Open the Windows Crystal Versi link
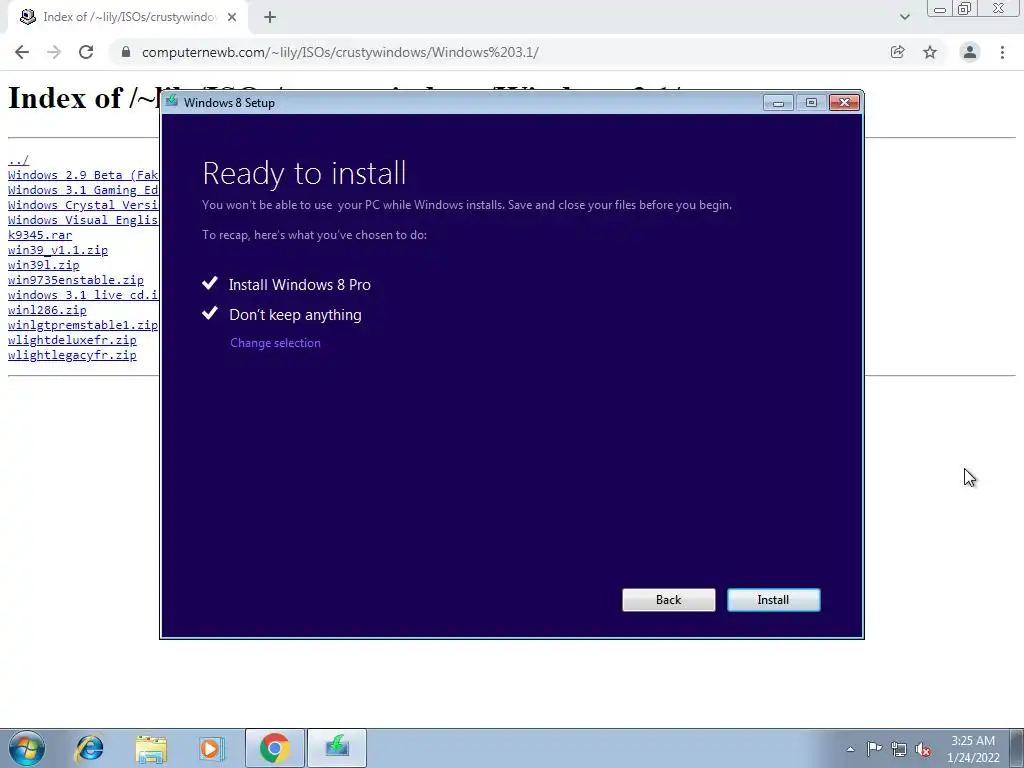 (x=83, y=205)
